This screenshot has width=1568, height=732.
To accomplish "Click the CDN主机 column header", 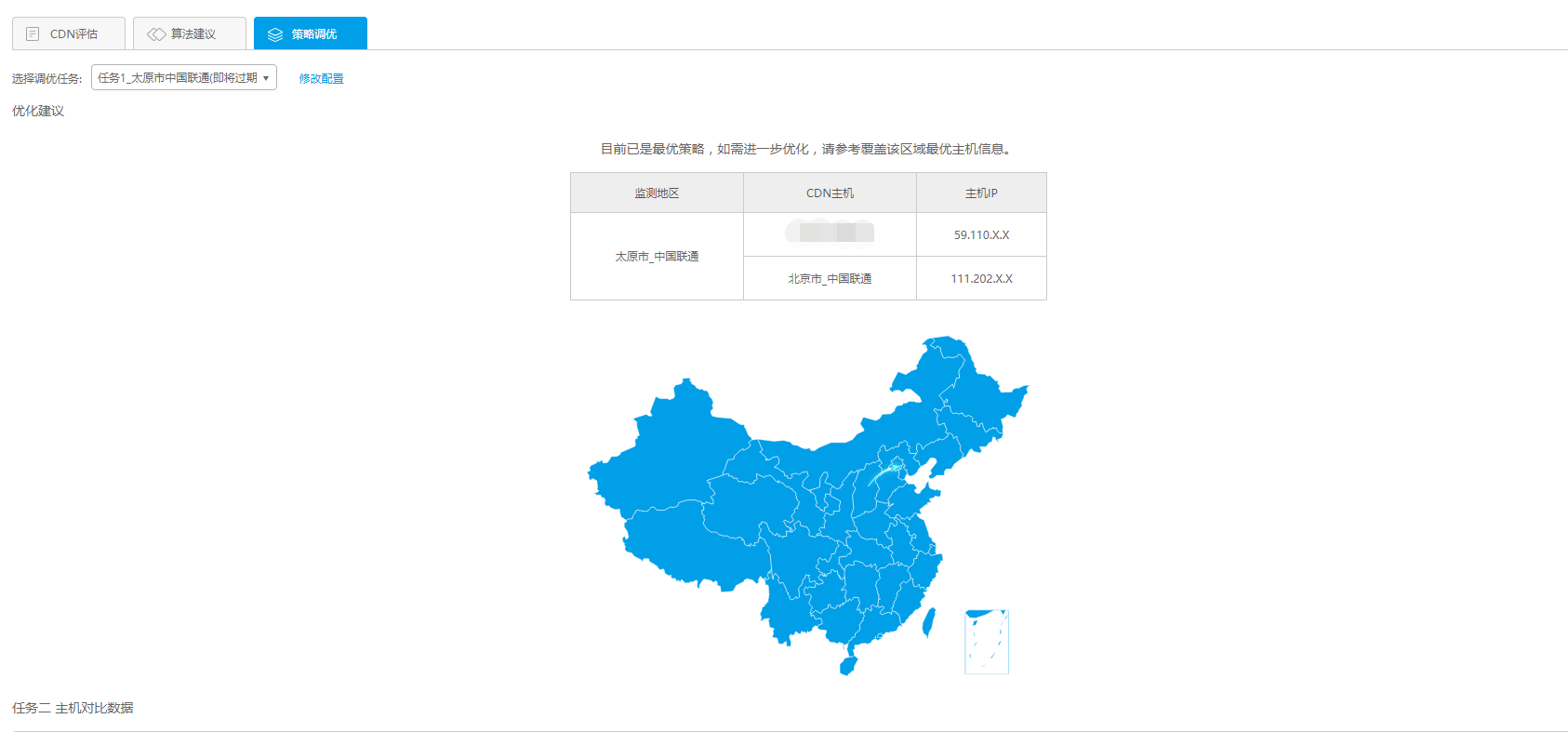I will pos(830,193).
